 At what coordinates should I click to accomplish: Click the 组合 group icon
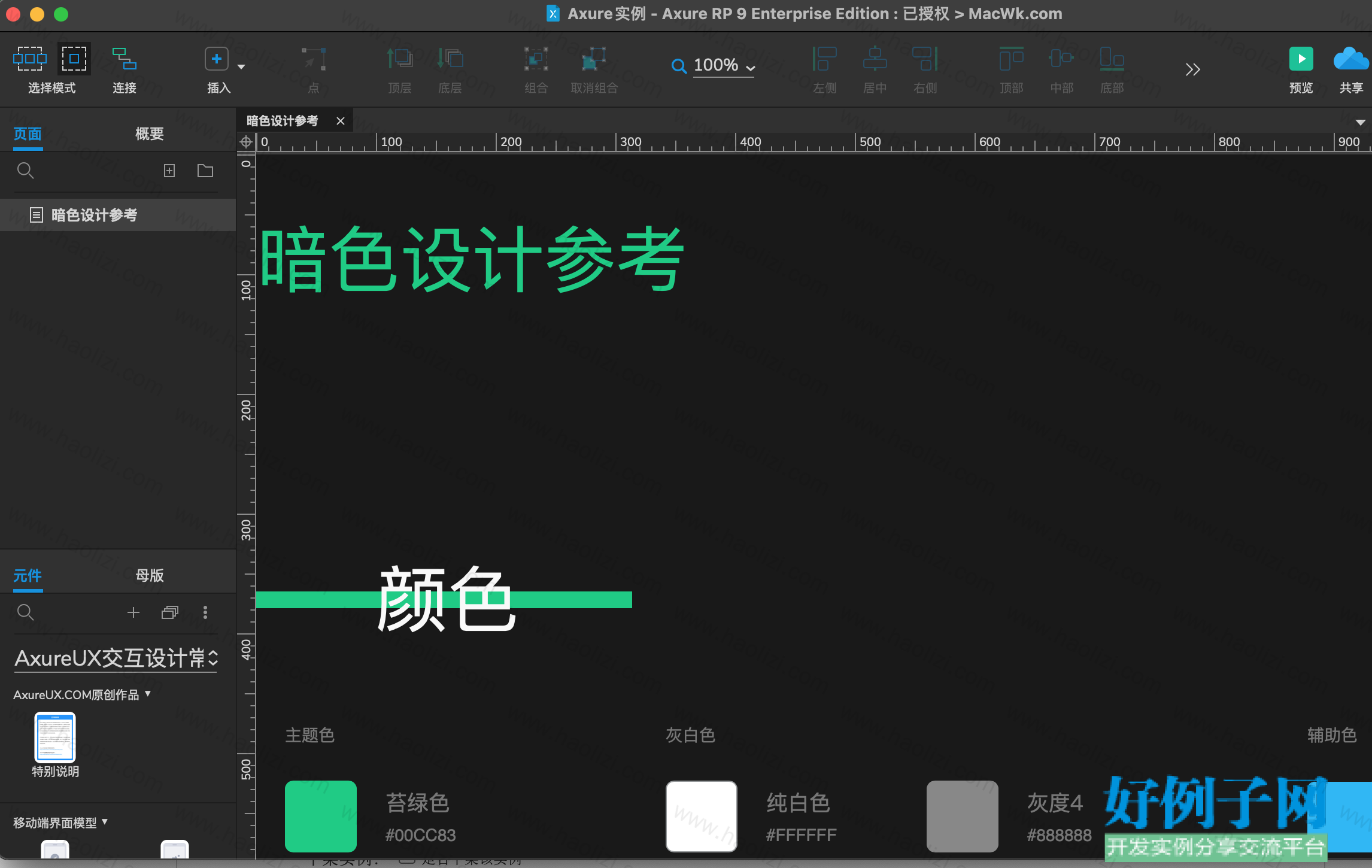pos(536,59)
